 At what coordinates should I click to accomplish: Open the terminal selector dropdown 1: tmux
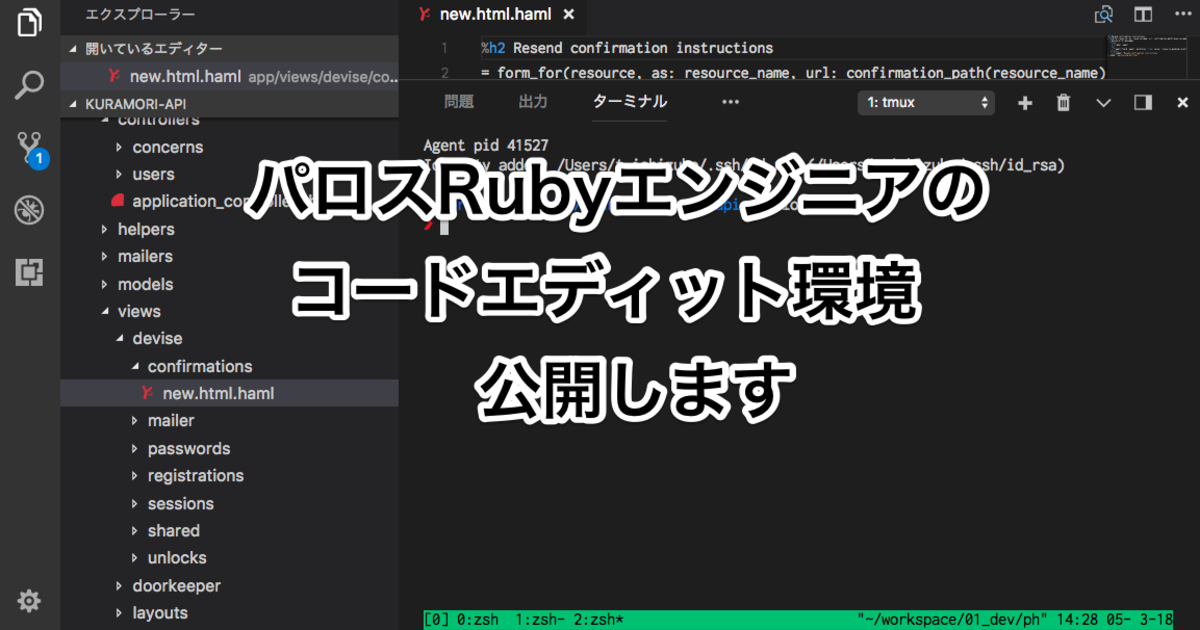coord(926,102)
